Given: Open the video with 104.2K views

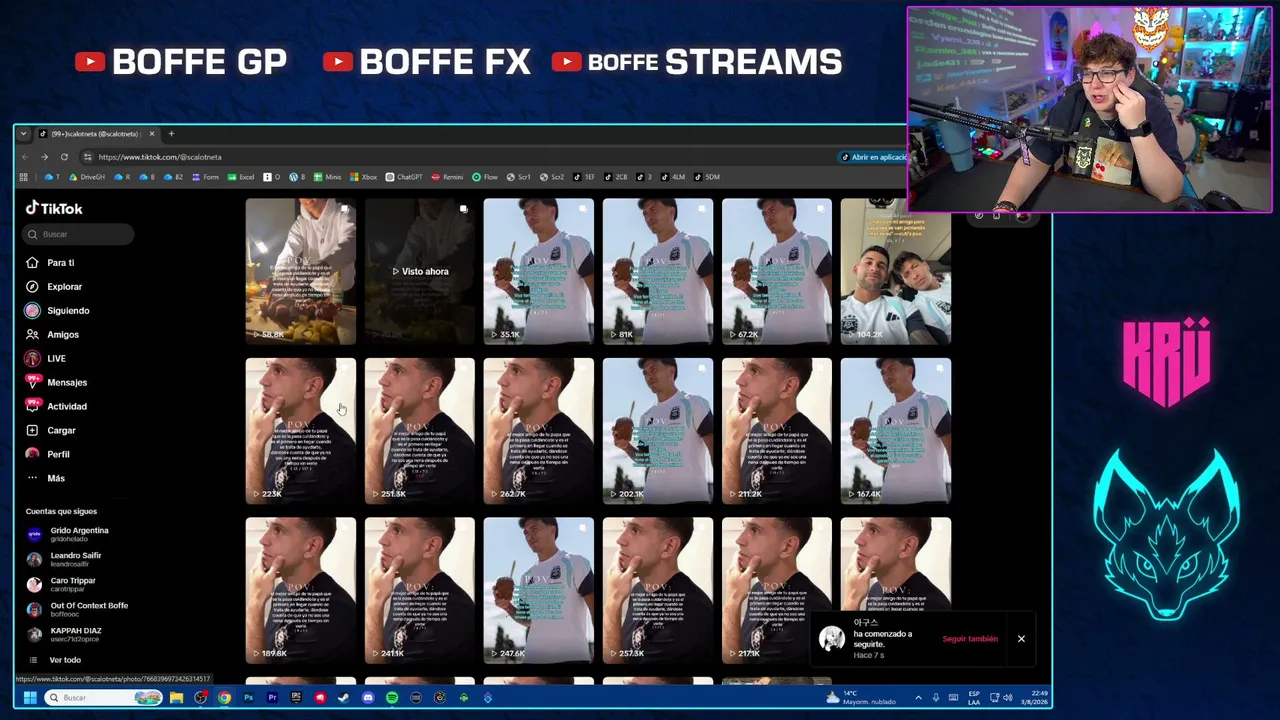Looking at the screenshot, I should coord(896,271).
